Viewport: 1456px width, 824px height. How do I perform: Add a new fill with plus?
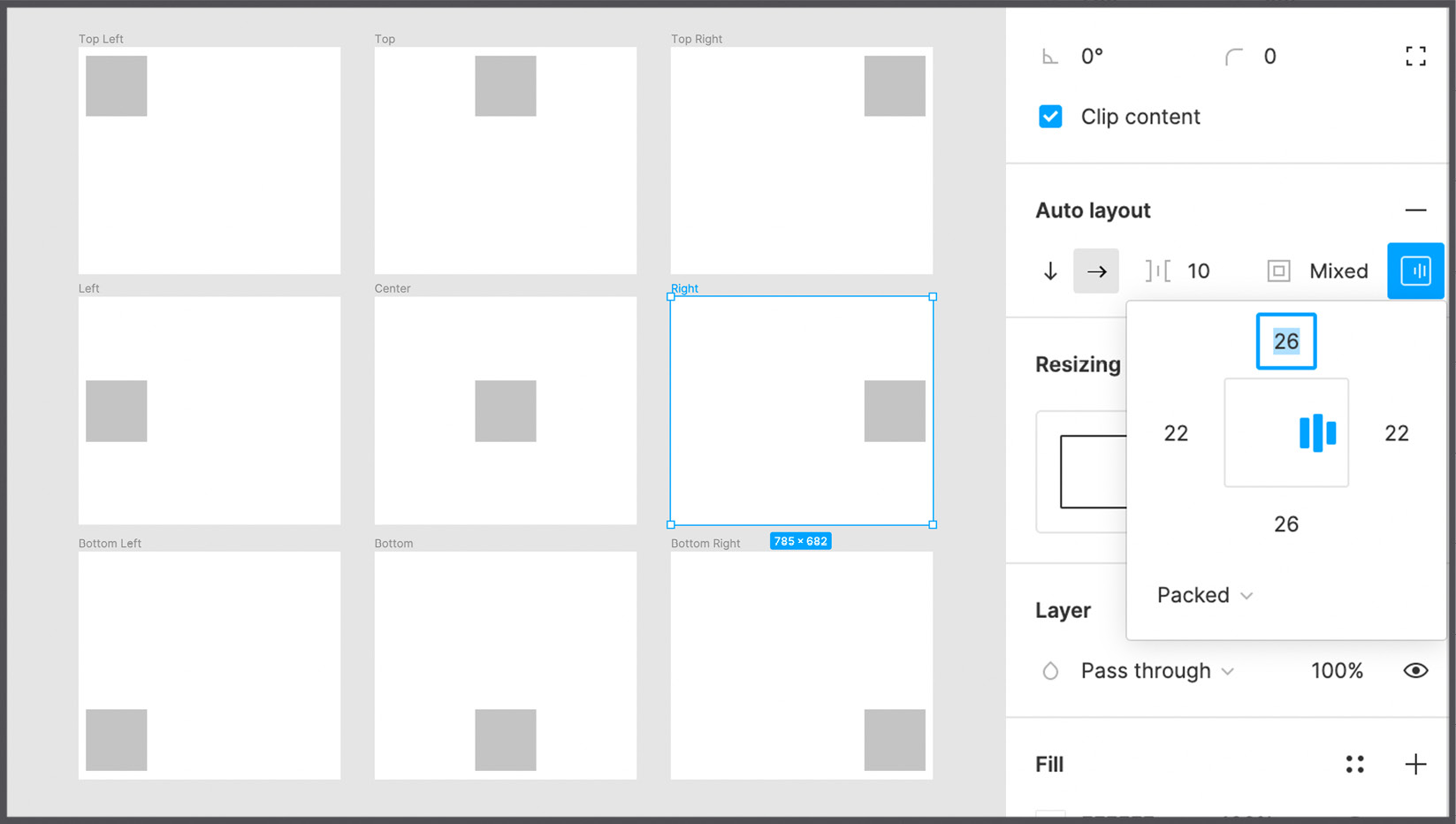pyautogui.click(x=1415, y=764)
